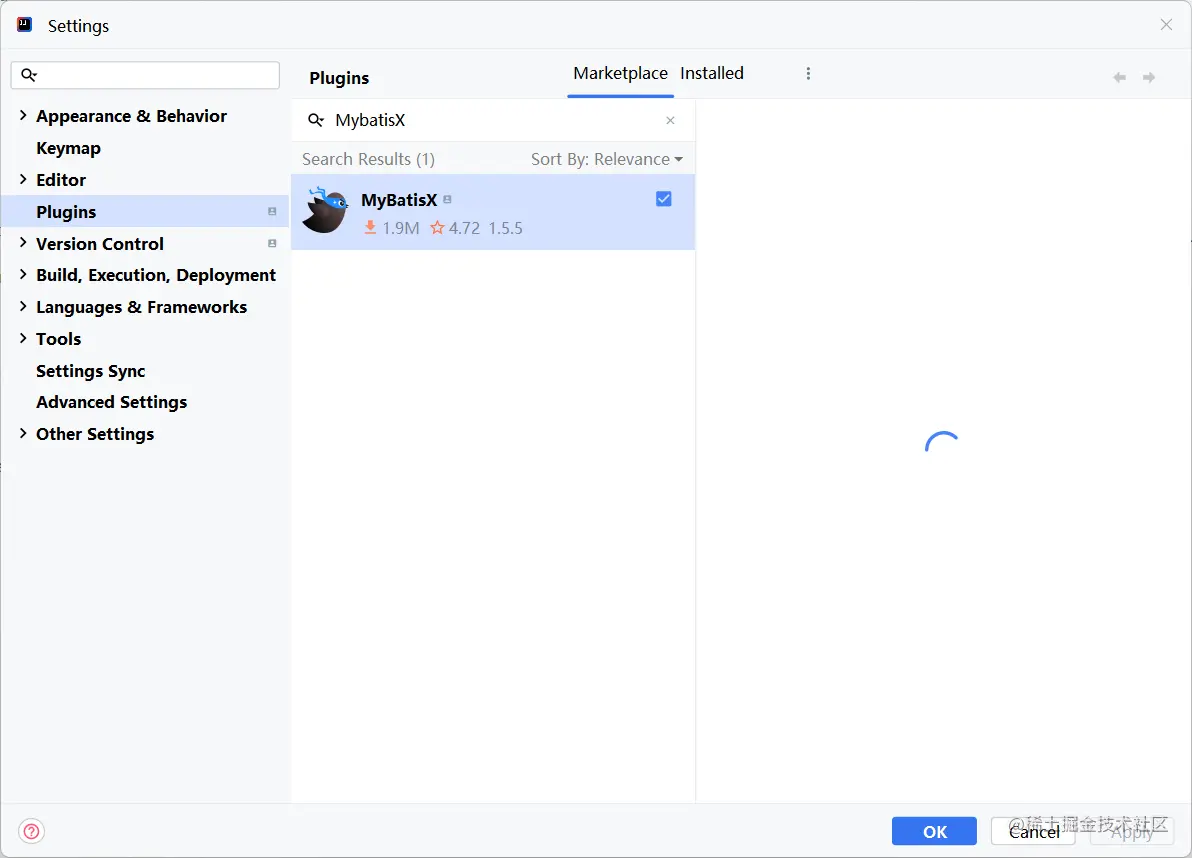Select the MyBatisX plugin name
1192x858 pixels.
(x=399, y=200)
